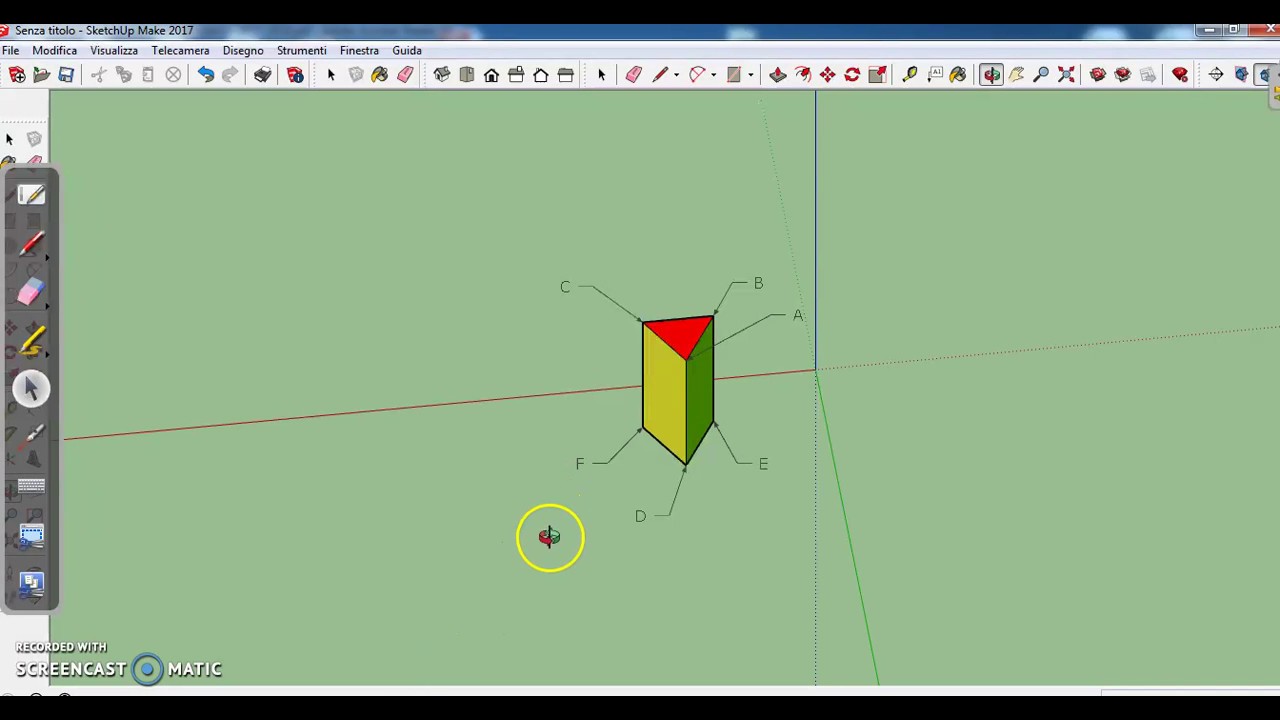The height and width of the screenshot is (720, 1280).
Task: Pick the Select arrow beside Make Component
Action: point(331,75)
